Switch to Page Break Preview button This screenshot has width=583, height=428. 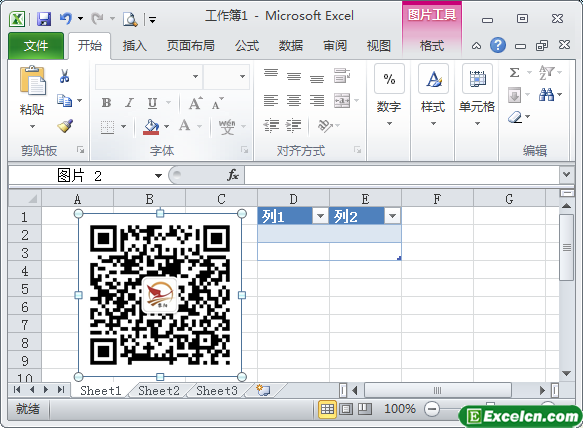tap(364, 409)
